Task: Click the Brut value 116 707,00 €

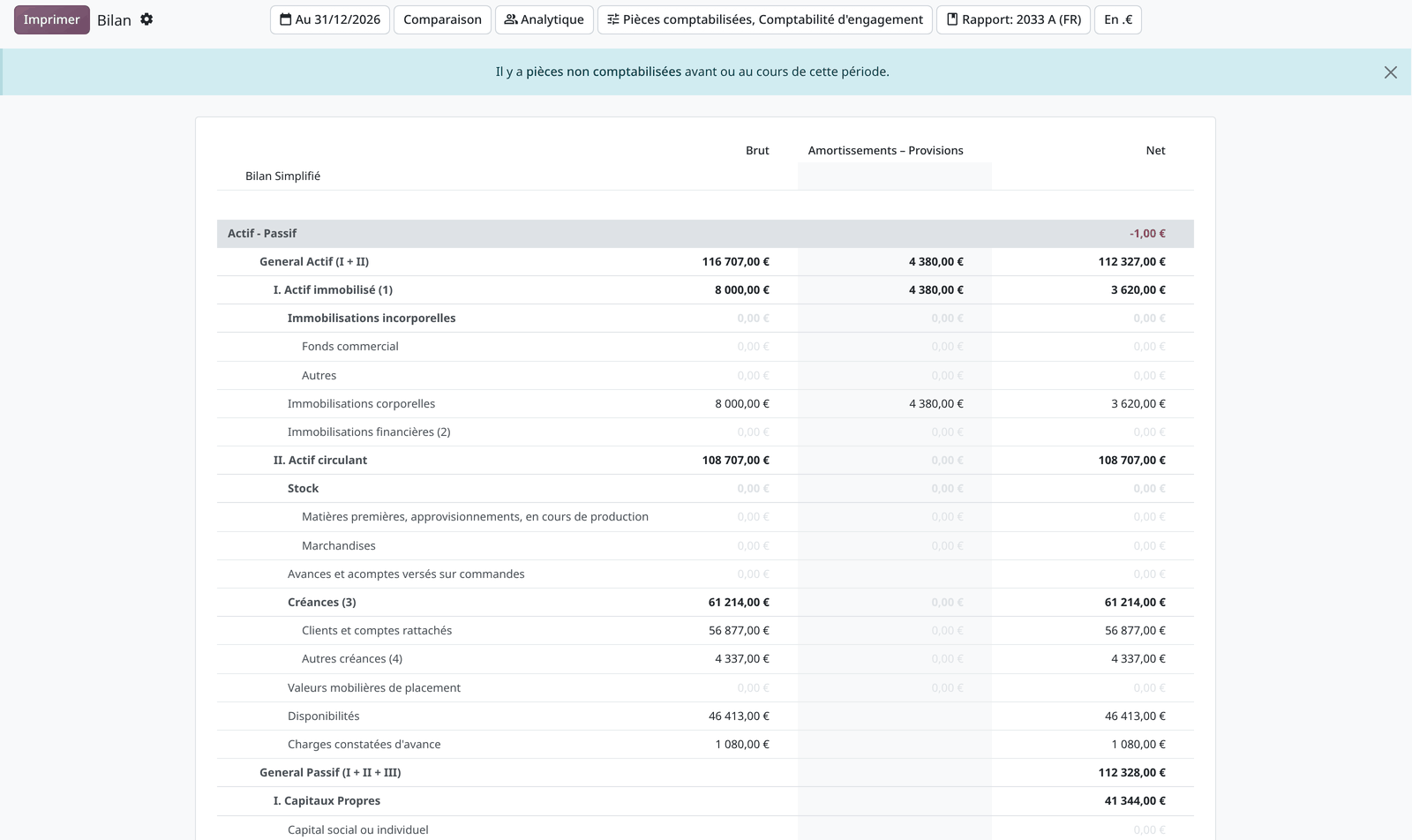Action: (736, 262)
